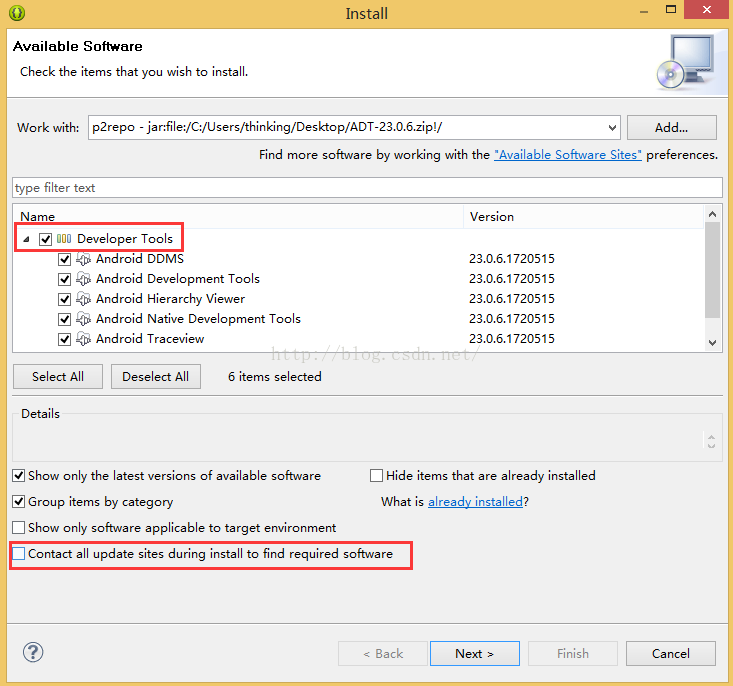Click Select All button
This screenshot has height=686, width=733.
point(57,376)
